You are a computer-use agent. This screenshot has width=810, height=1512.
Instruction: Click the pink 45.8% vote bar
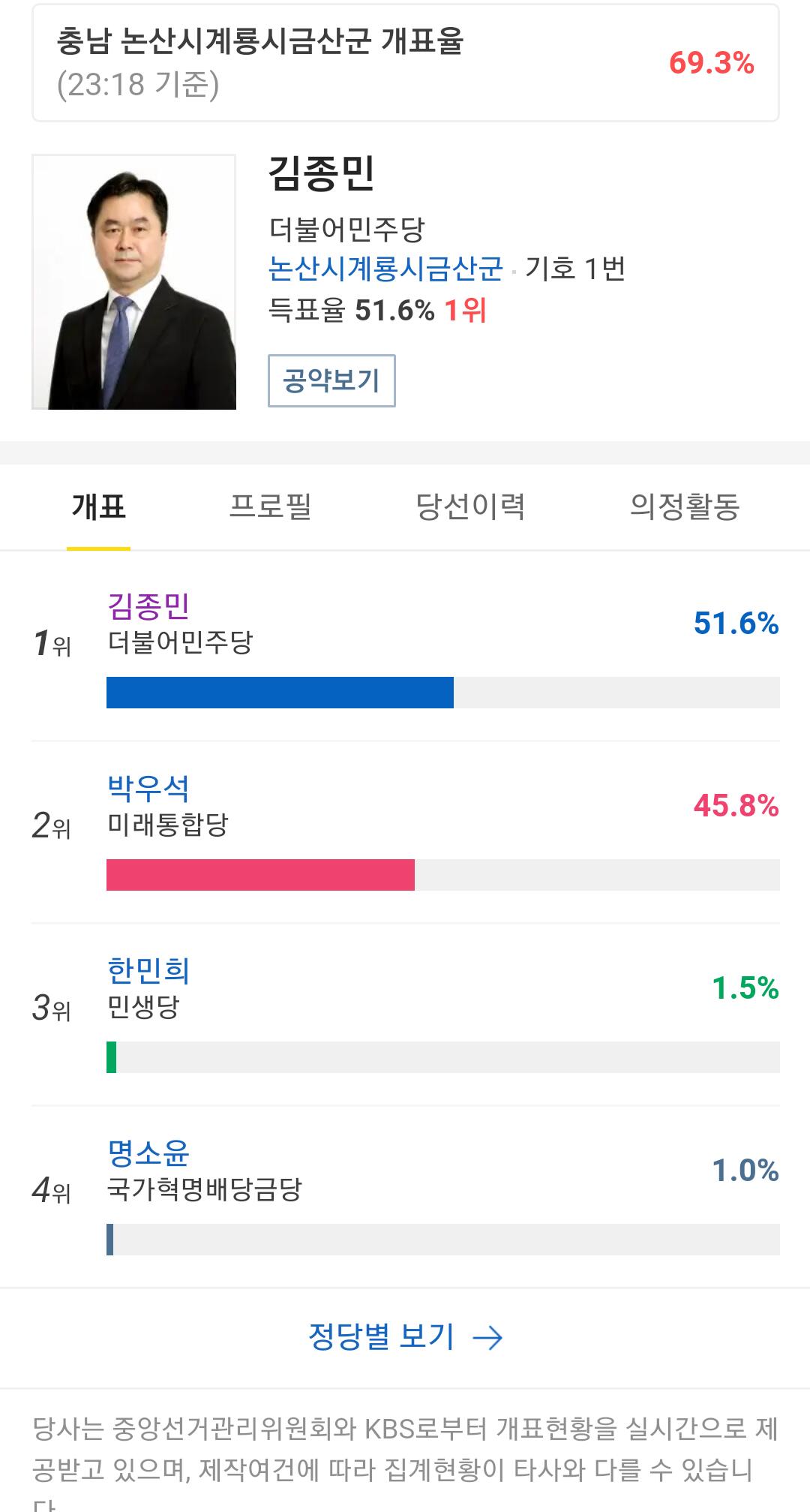[260, 875]
